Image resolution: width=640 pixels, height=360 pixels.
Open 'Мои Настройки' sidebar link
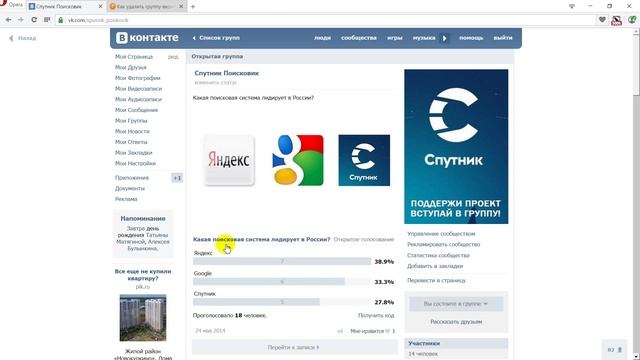click(x=136, y=163)
